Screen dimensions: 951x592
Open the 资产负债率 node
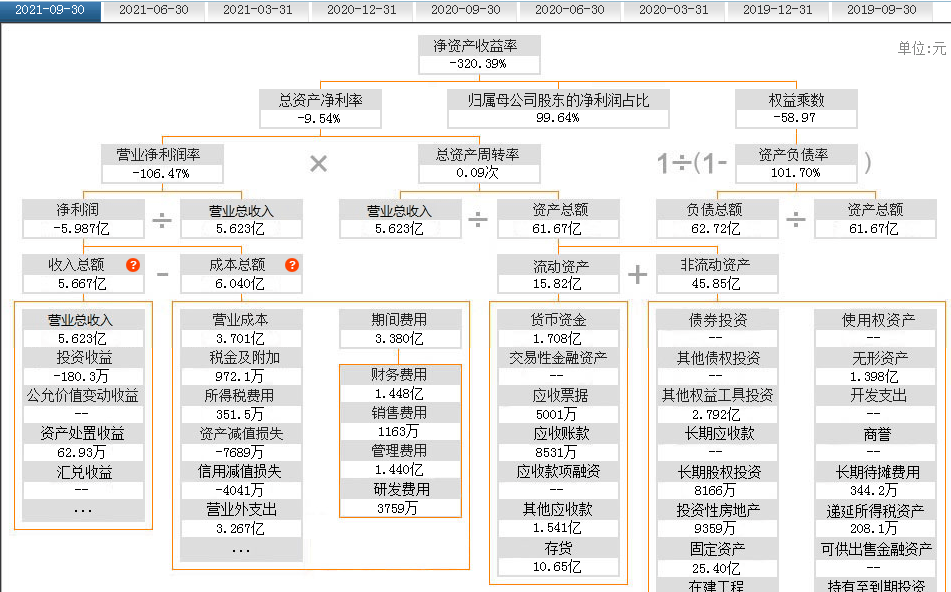coord(796,163)
